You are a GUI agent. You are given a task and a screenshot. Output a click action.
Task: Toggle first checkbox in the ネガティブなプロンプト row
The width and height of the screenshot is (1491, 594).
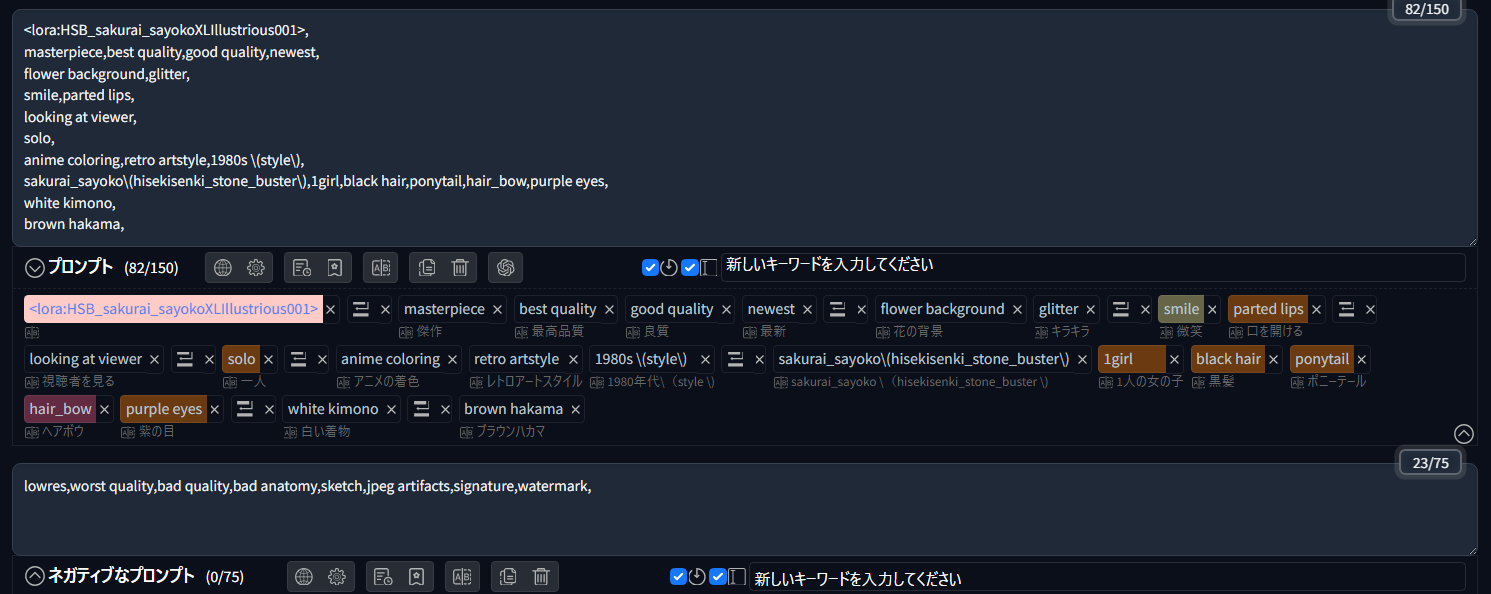(678, 577)
